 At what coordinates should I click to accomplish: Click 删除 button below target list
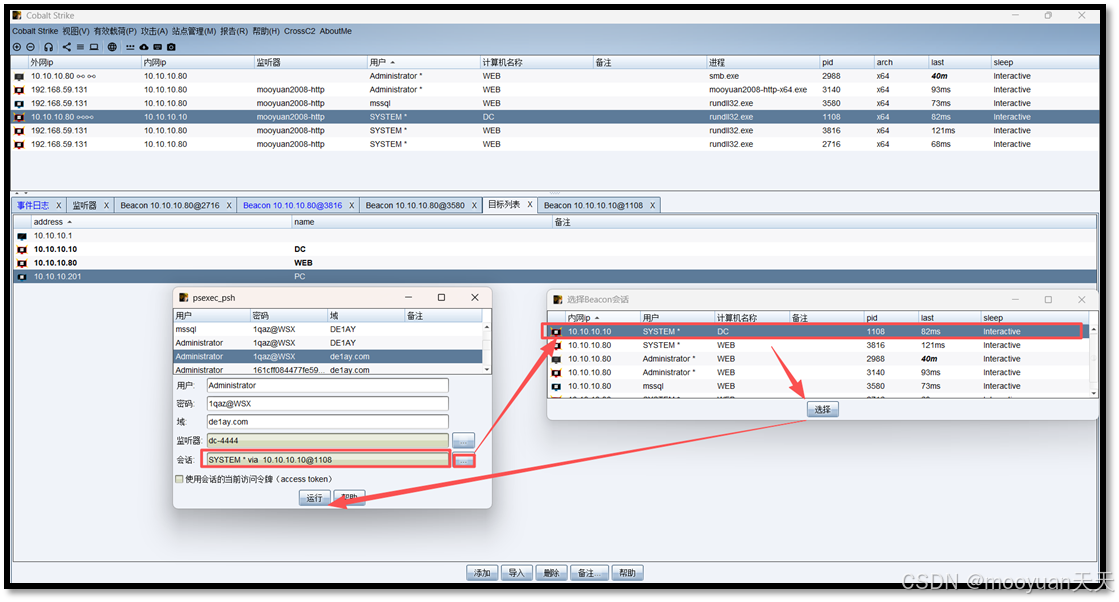[x=552, y=573]
